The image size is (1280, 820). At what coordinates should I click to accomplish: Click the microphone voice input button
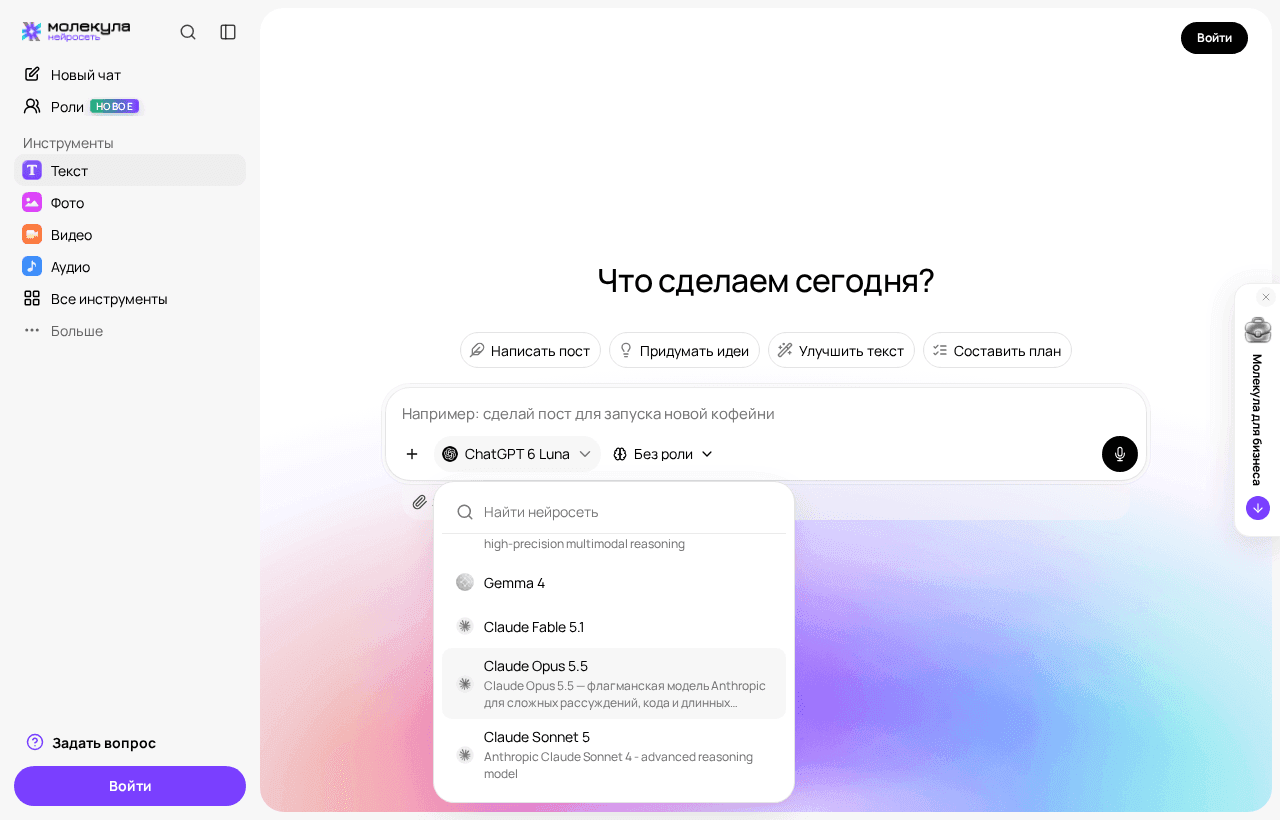pos(1120,454)
